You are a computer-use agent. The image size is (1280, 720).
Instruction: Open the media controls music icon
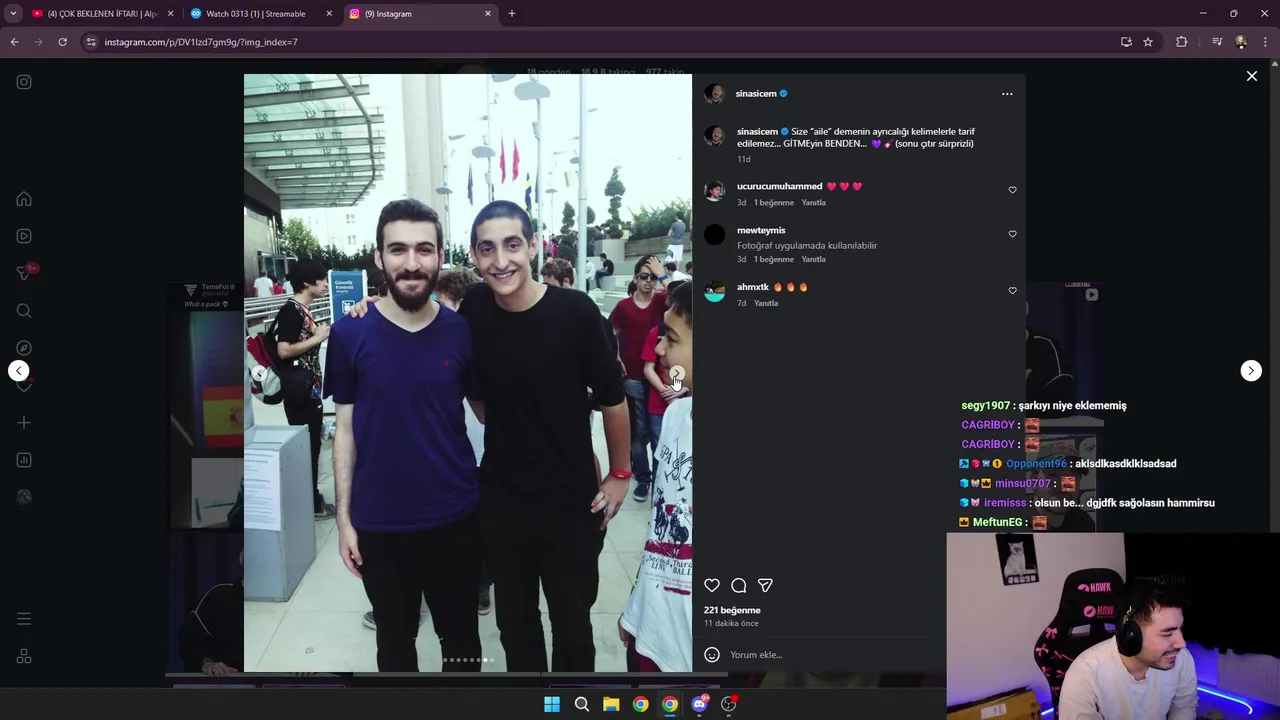click(x=1217, y=42)
